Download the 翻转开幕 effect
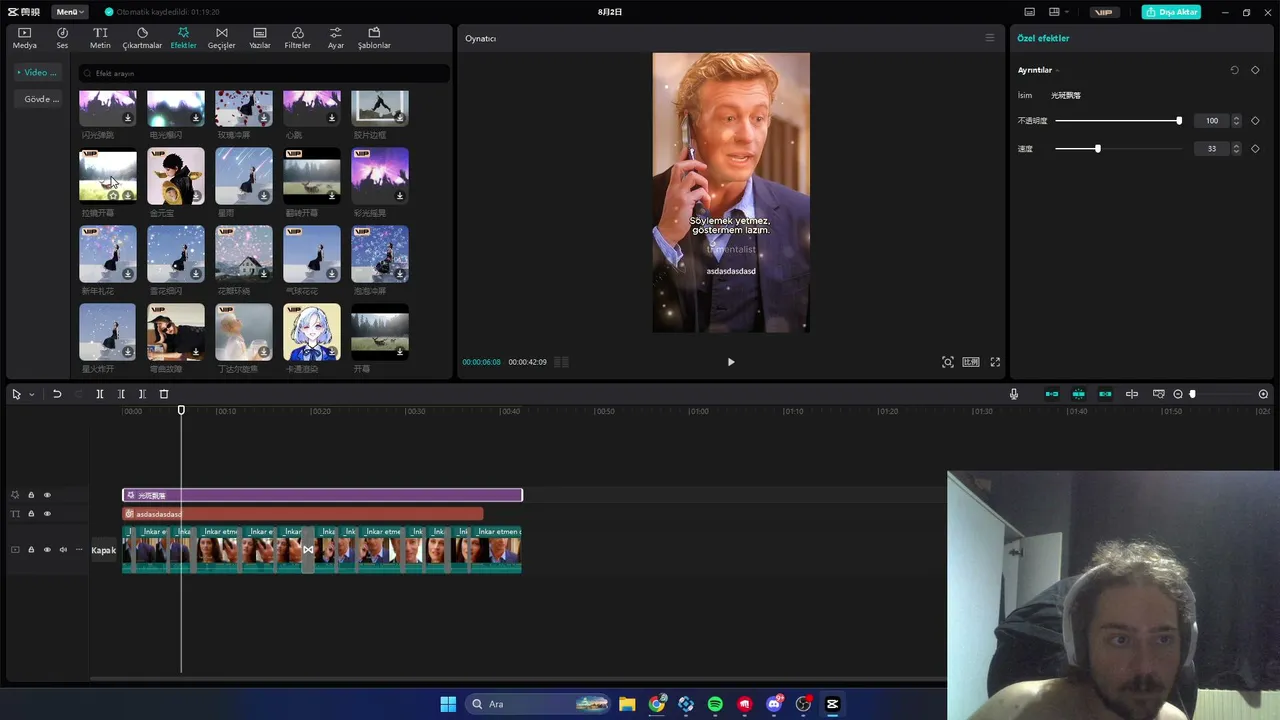Viewport: 1280px width, 720px height. click(x=332, y=196)
